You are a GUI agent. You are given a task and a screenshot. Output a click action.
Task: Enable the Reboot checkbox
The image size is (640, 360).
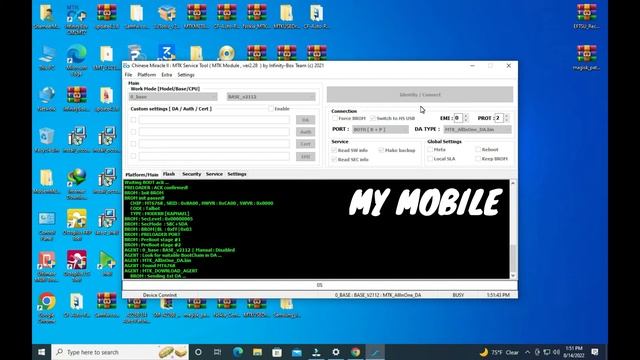(478, 149)
